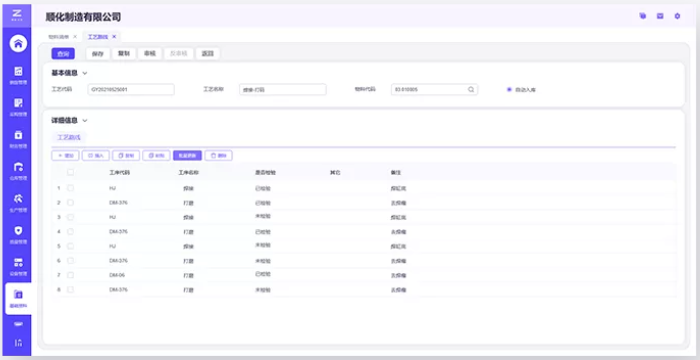Click the filled purple batch update button
The width and height of the screenshot is (700, 360).
[188, 155]
